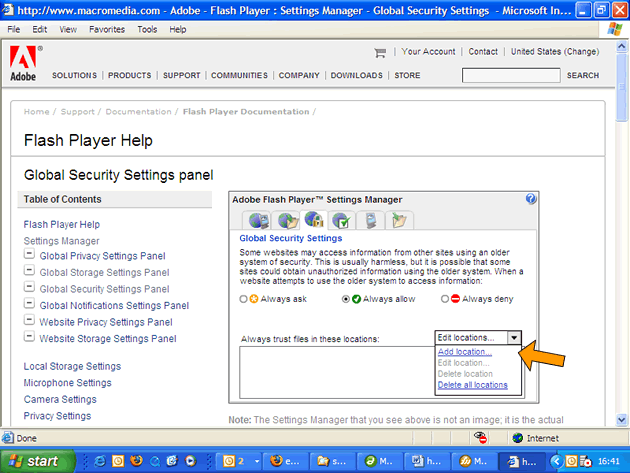Open the COMMUNITIES navigation item
Image resolution: width=630 pixels, height=473 pixels.
point(239,76)
